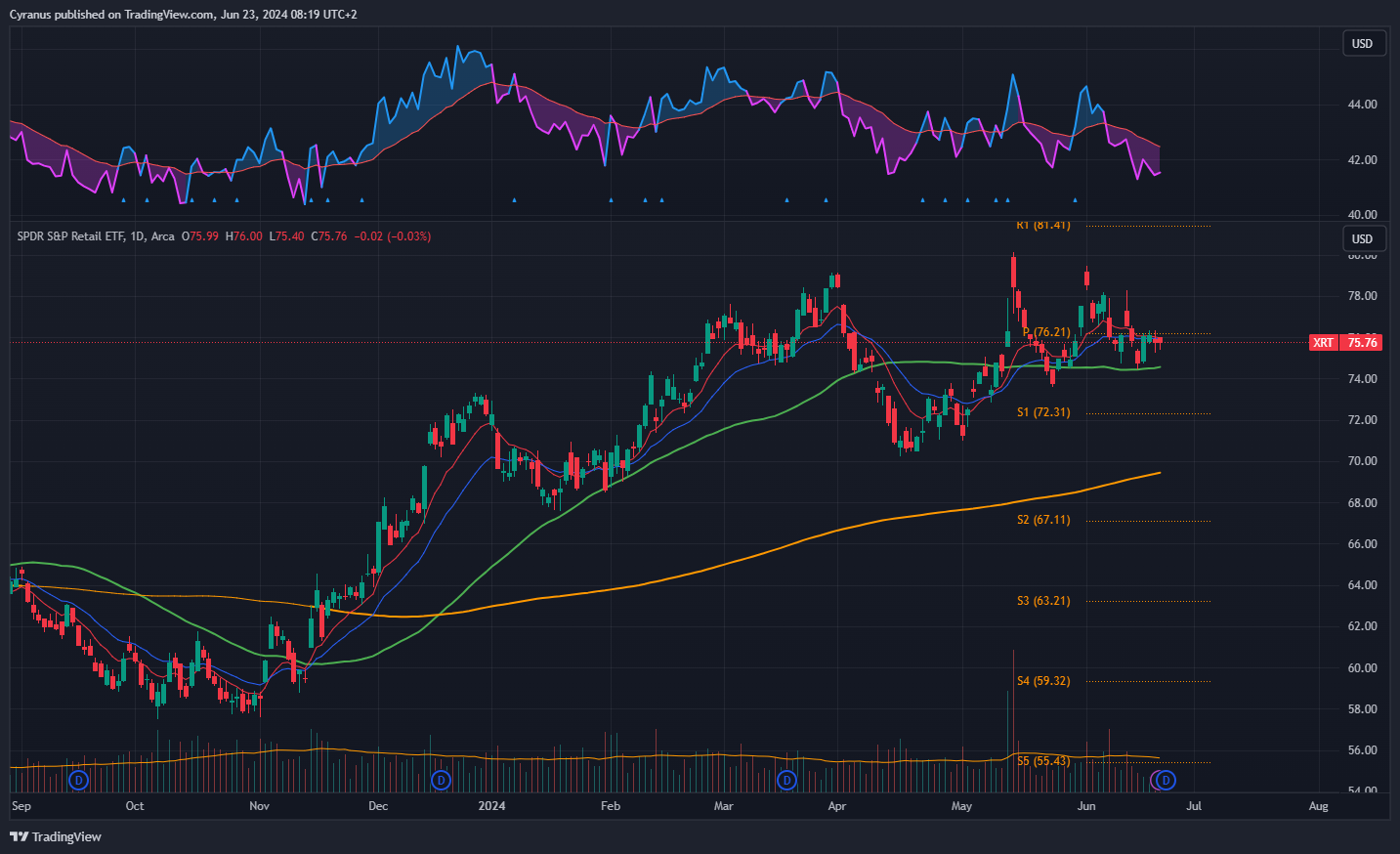Image resolution: width=1400 pixels, height=854 pixels.
Task: Select the S1 (72.31) pivot label
Action: coord(1043,412)
